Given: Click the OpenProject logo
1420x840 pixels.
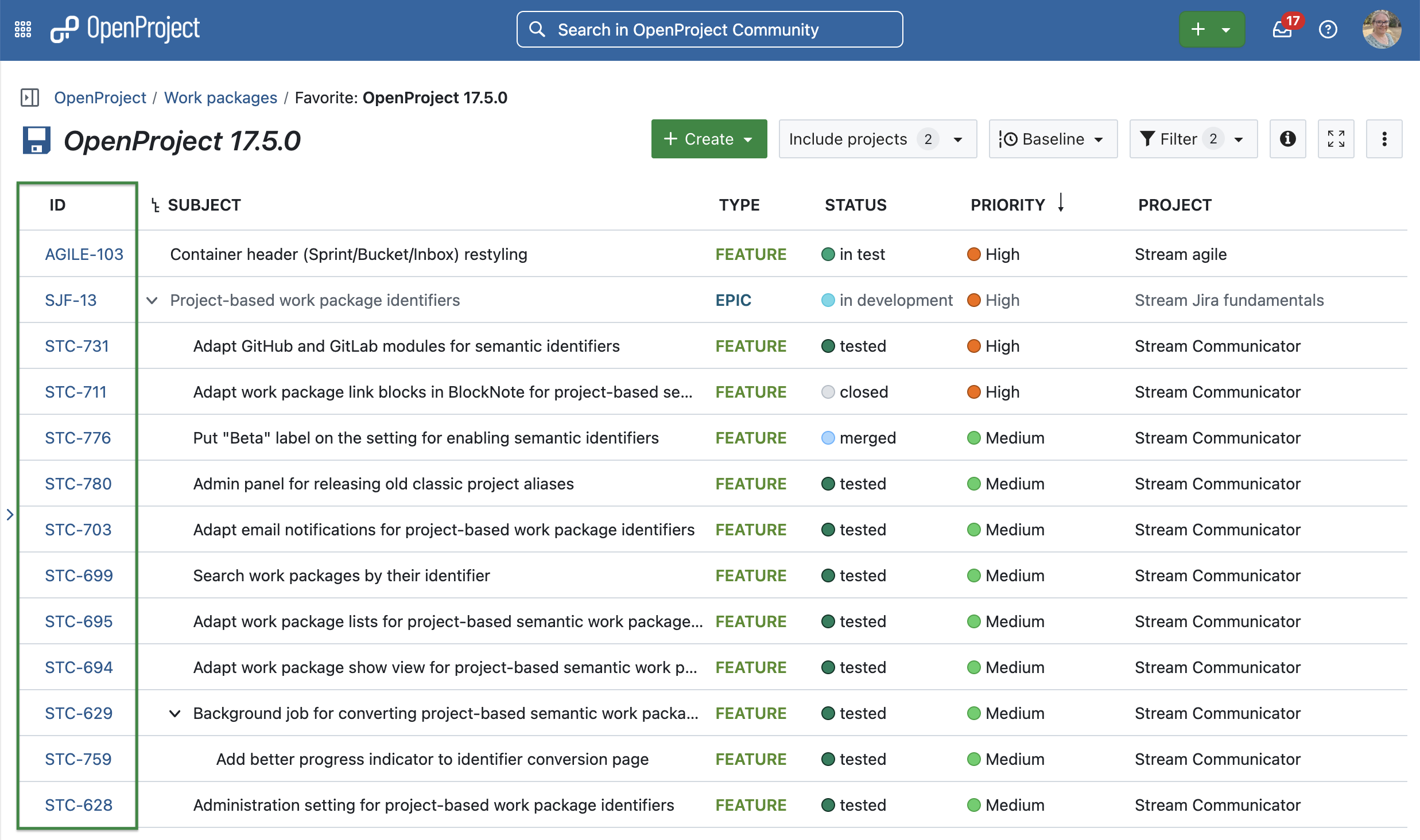Looking at the screenshot, I should click(x=125, y=29).
